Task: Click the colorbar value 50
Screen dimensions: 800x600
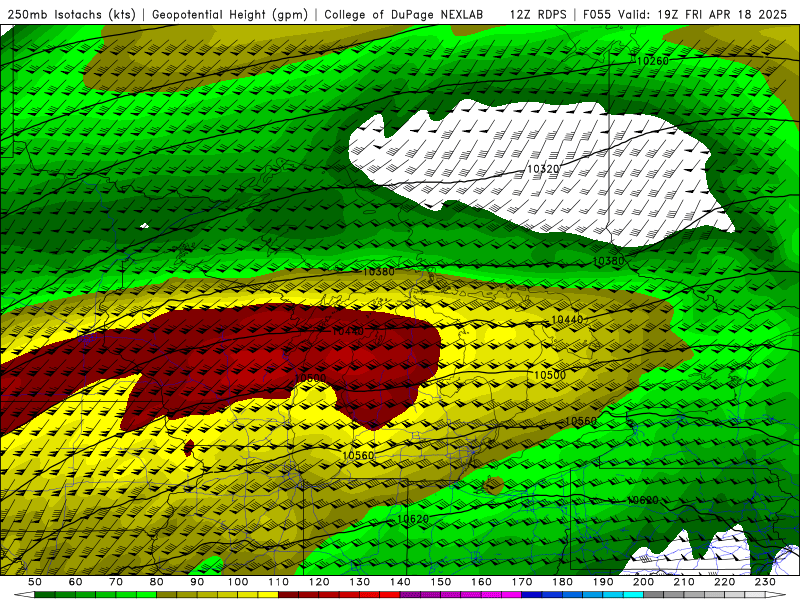Action: pyautogui.click(x=35, y=582)
